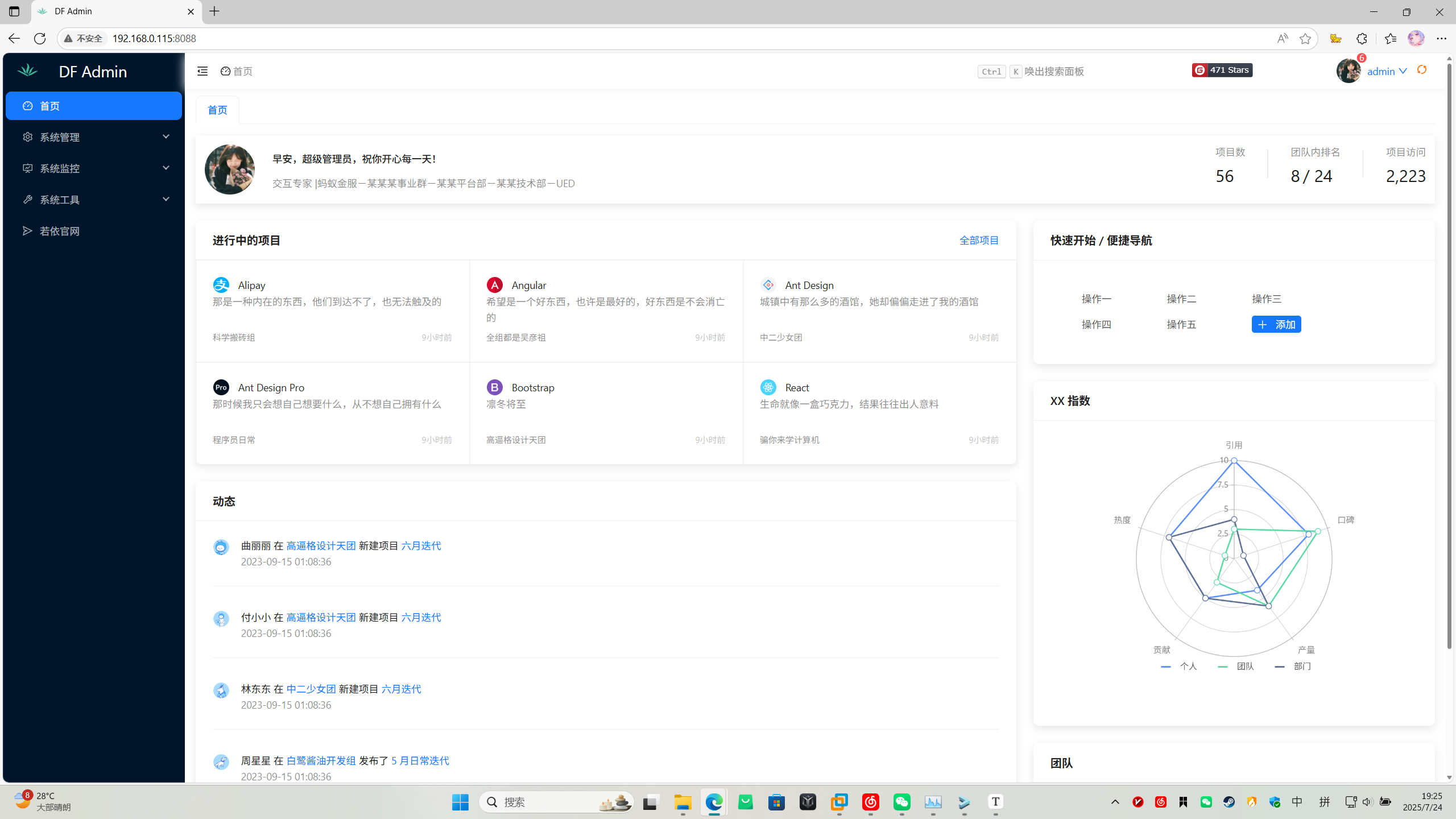Expand the 系统管理 menu
This screenshot has width=1456, height=819.
tap(94, 137)
